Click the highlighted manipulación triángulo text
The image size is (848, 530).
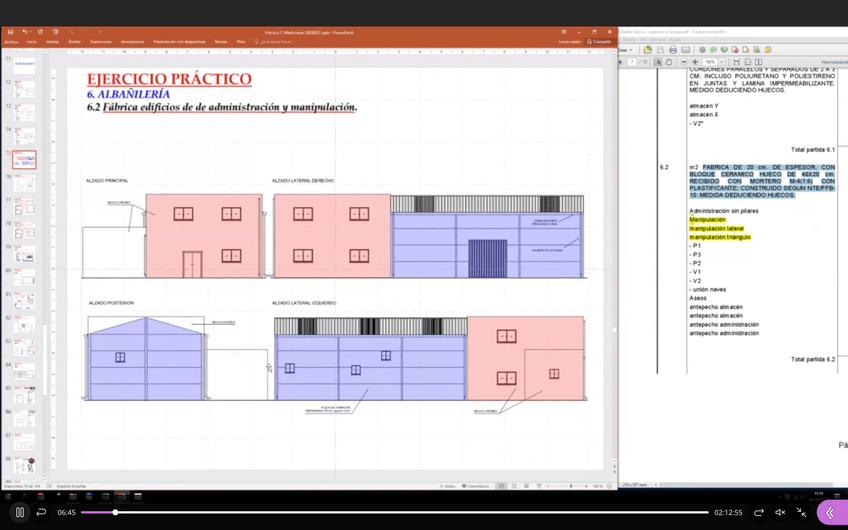coord(720,237)
